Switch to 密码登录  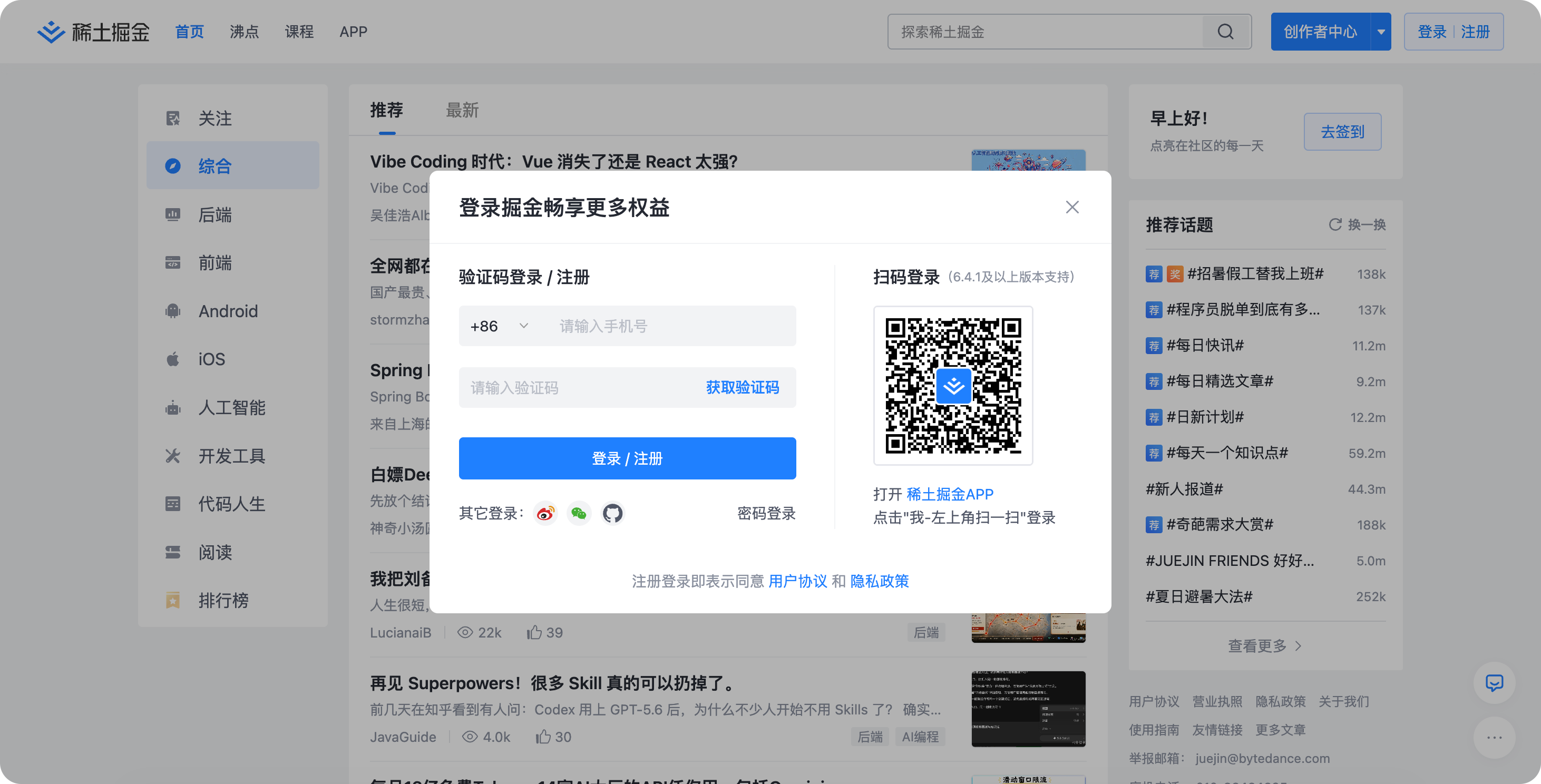[x=766, y=513]
